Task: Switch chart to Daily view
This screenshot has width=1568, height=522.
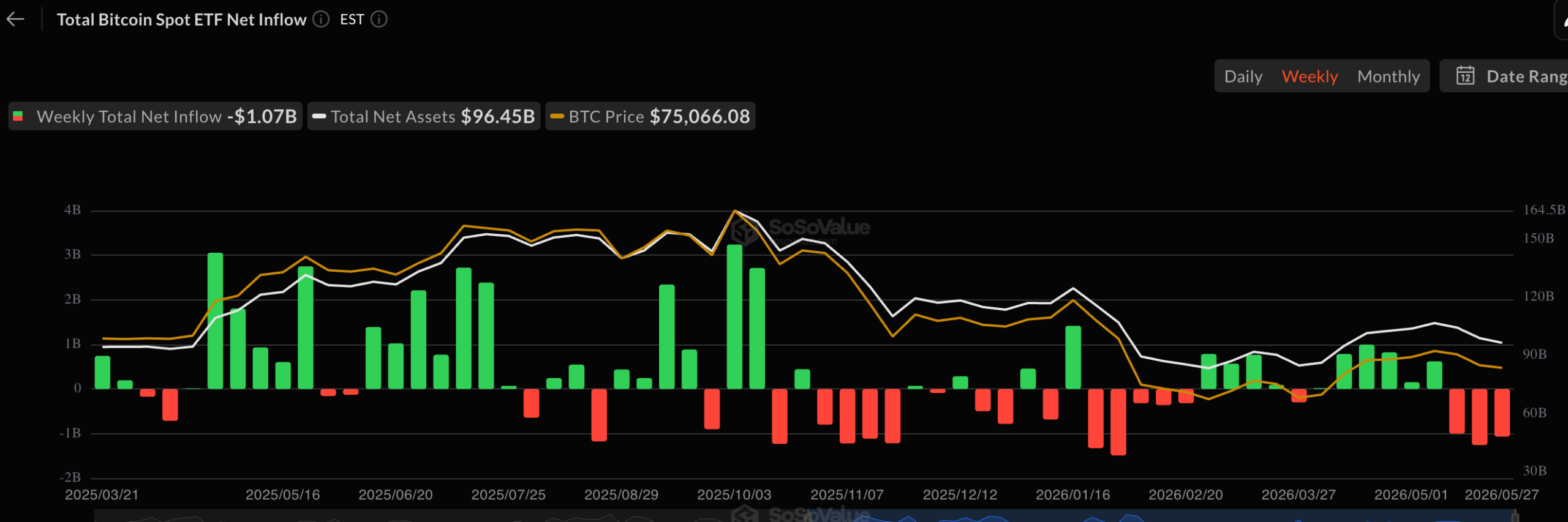Action: tap(1243, 76)
